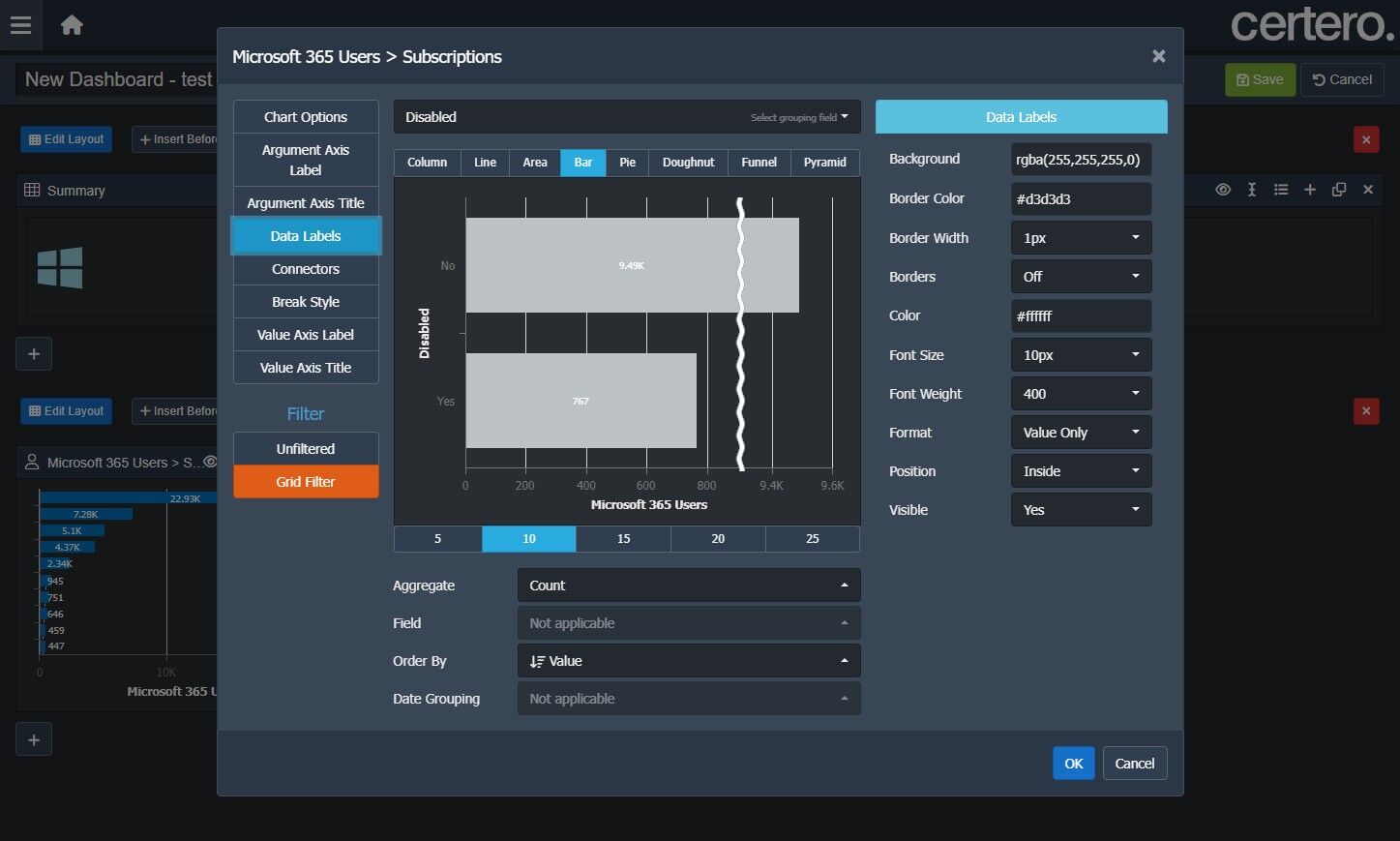1400x841 pixels.
Task: Switch chart type to Pyramid
Action: (825, 163)
